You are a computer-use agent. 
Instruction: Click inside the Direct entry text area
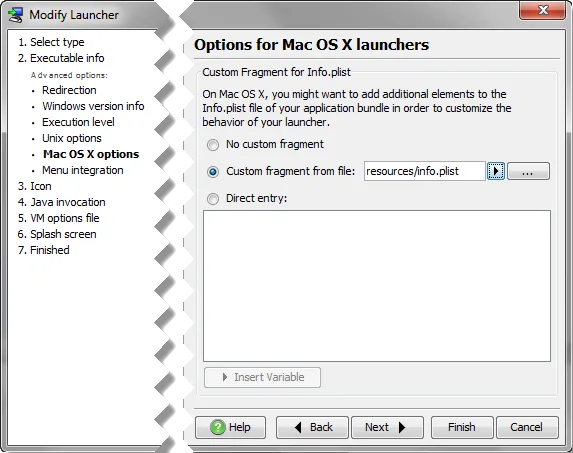(x=377, y=286)
